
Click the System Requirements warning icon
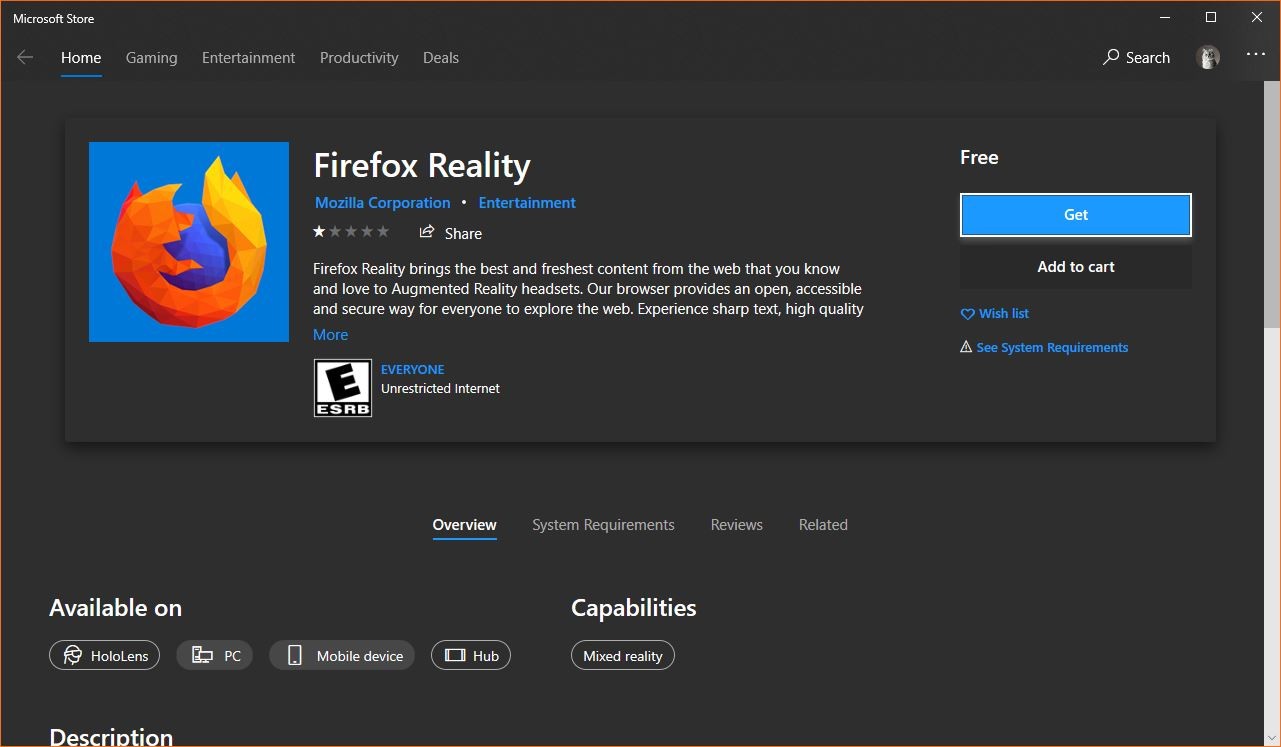tap(966, 347)
